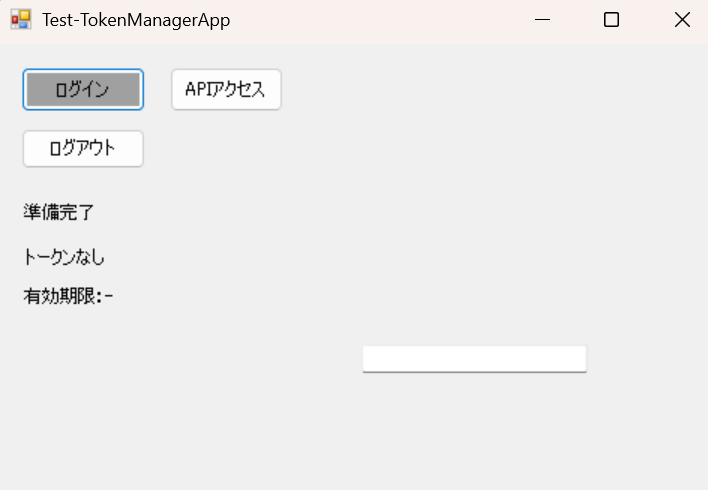Maximize the Test-TokenManagerApp window
Screen dimensions: 708x490
click(611, 20)
